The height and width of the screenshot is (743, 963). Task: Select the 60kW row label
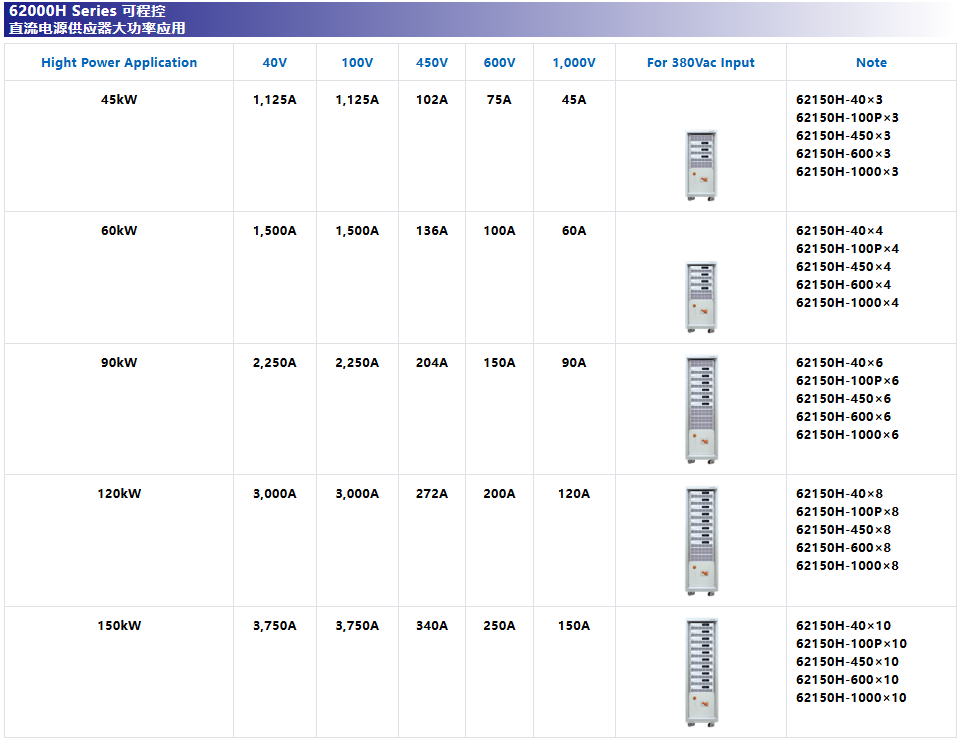pyautogui.click(x=119, y=231)
